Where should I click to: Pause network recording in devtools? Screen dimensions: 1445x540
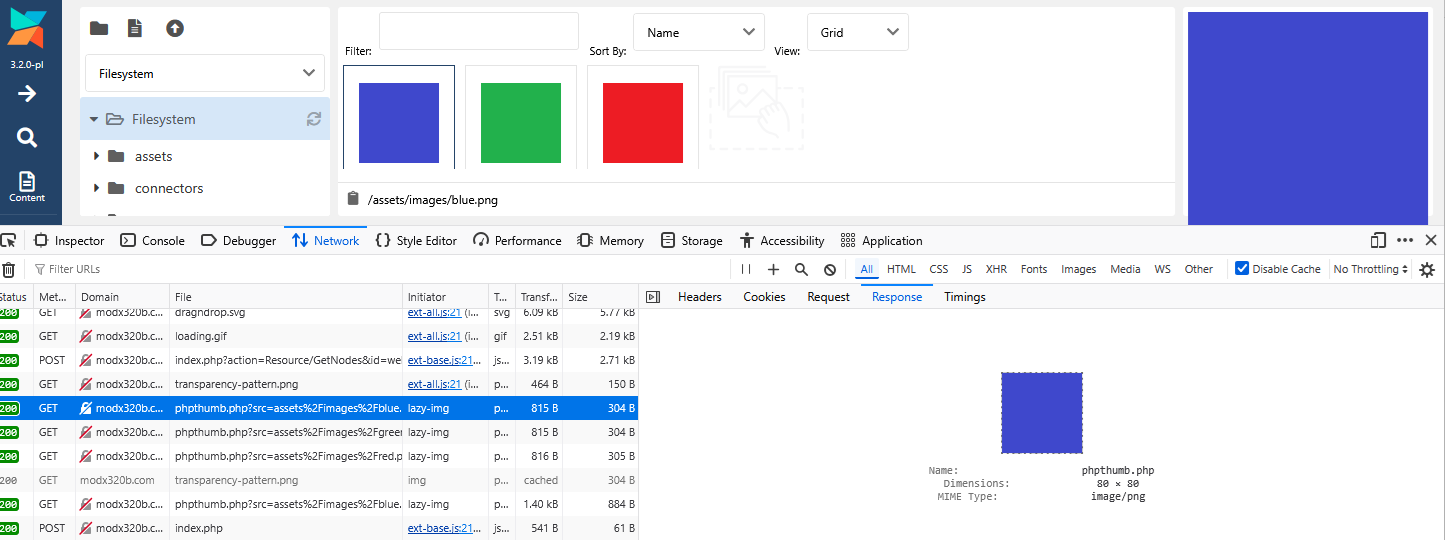tap(745, 269)
